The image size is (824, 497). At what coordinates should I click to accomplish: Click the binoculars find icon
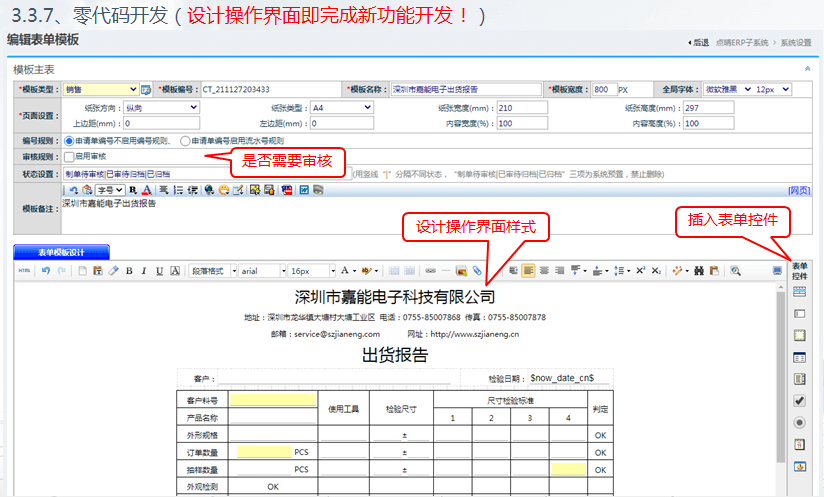[700, 271]
